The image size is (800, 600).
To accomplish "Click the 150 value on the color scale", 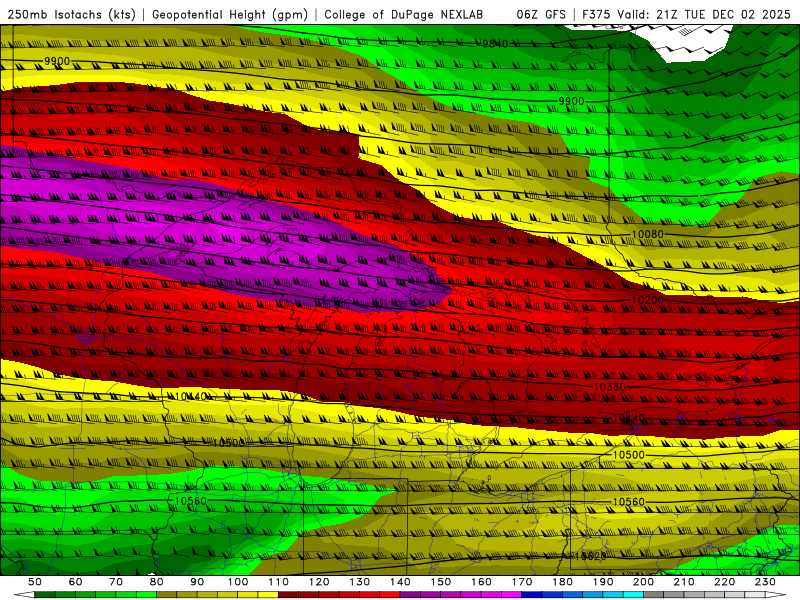I will [441, 582].
